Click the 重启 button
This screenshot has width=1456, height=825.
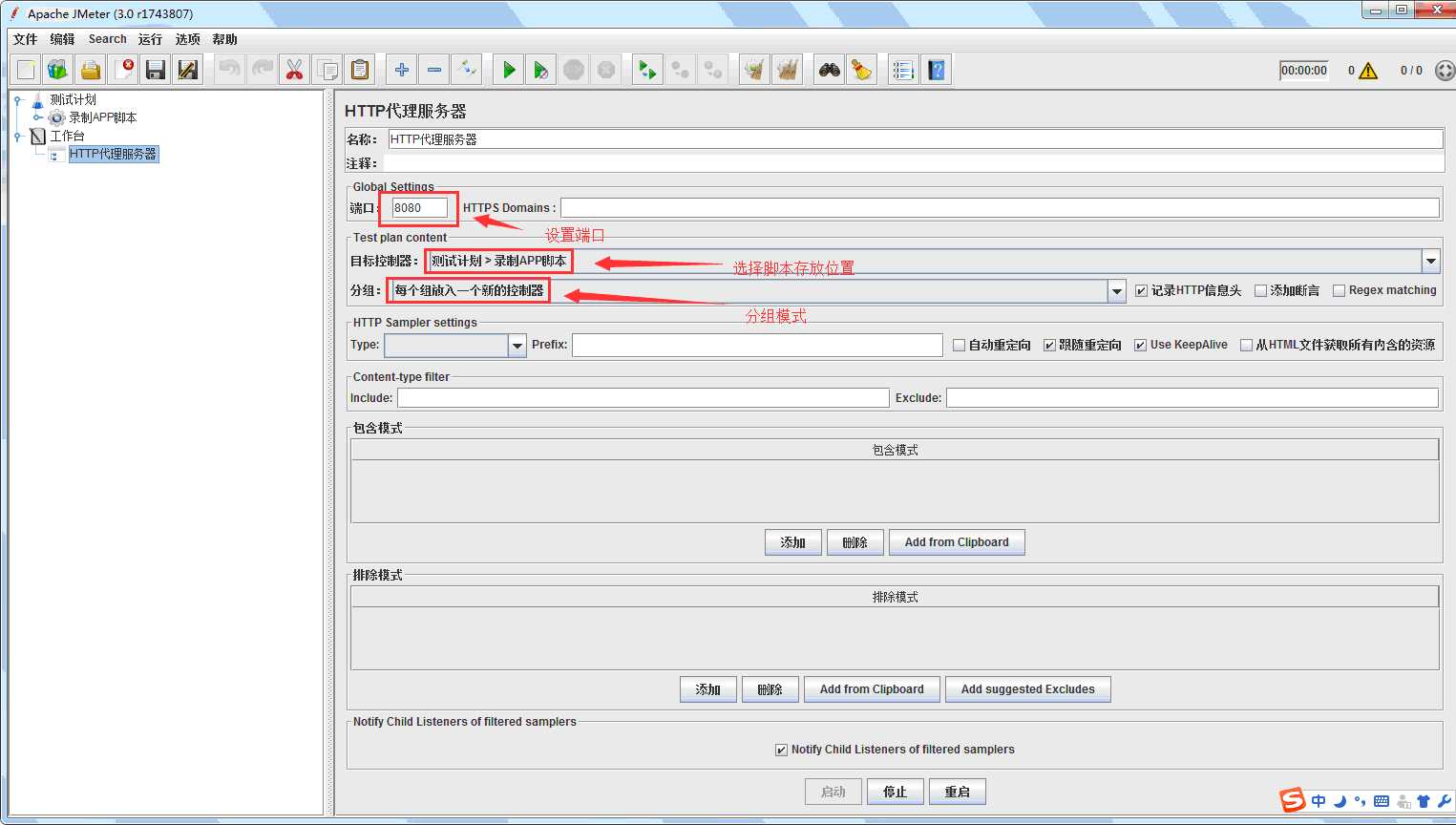[957, 792]
